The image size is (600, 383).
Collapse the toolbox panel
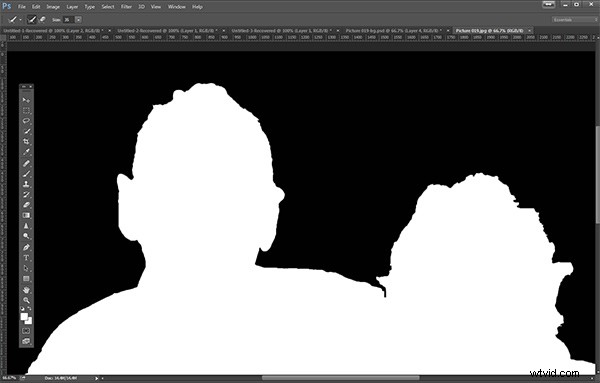tap(23, 87)
